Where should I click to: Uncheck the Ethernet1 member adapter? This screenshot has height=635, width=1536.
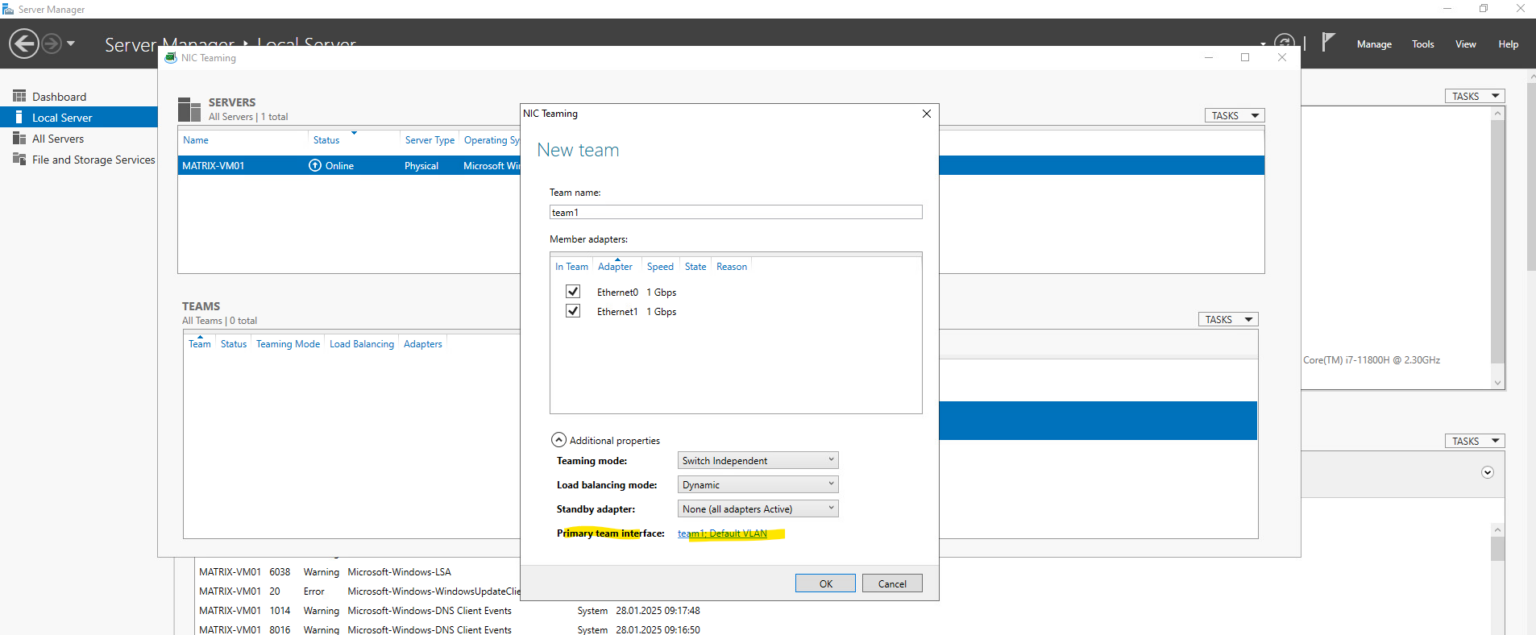(573, 310)
